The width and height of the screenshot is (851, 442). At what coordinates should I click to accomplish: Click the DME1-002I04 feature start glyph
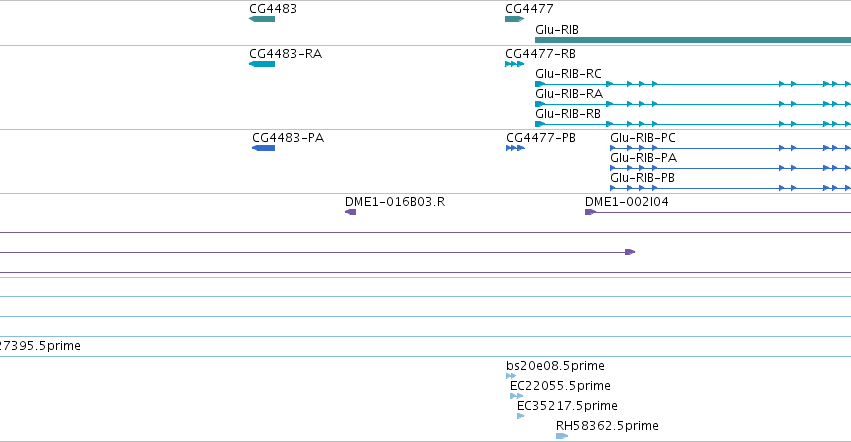(590, 212)
